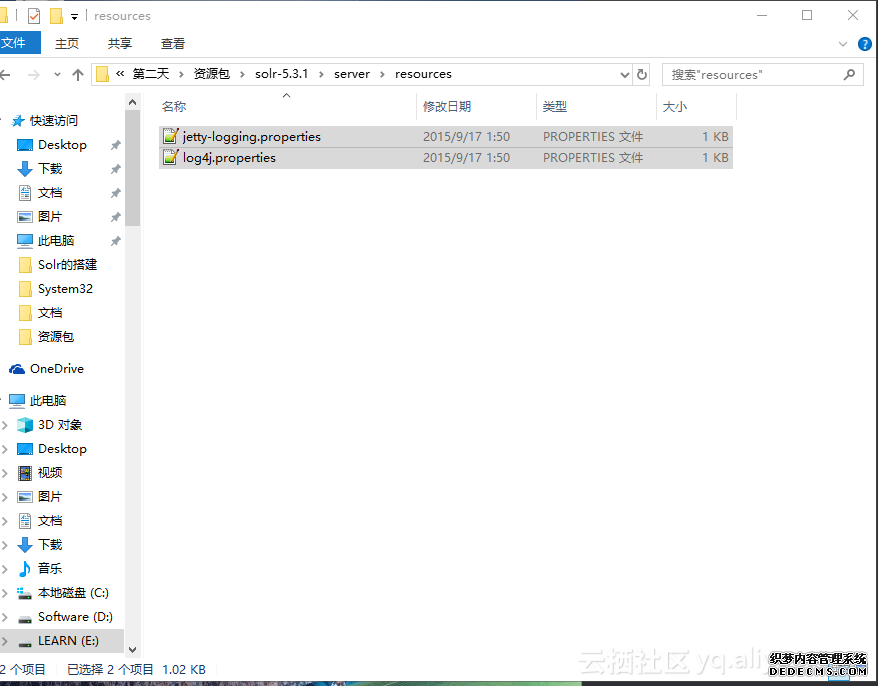878x686 pixels.
Task: Click the quick access properties checkmark icon
Action: (34, 16)
